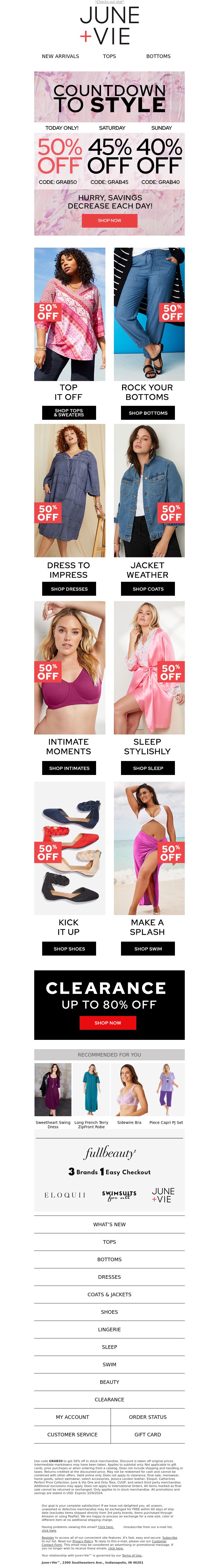Click the SHOP SHOES button
The image size is (219, 1568).
point(69,948)
